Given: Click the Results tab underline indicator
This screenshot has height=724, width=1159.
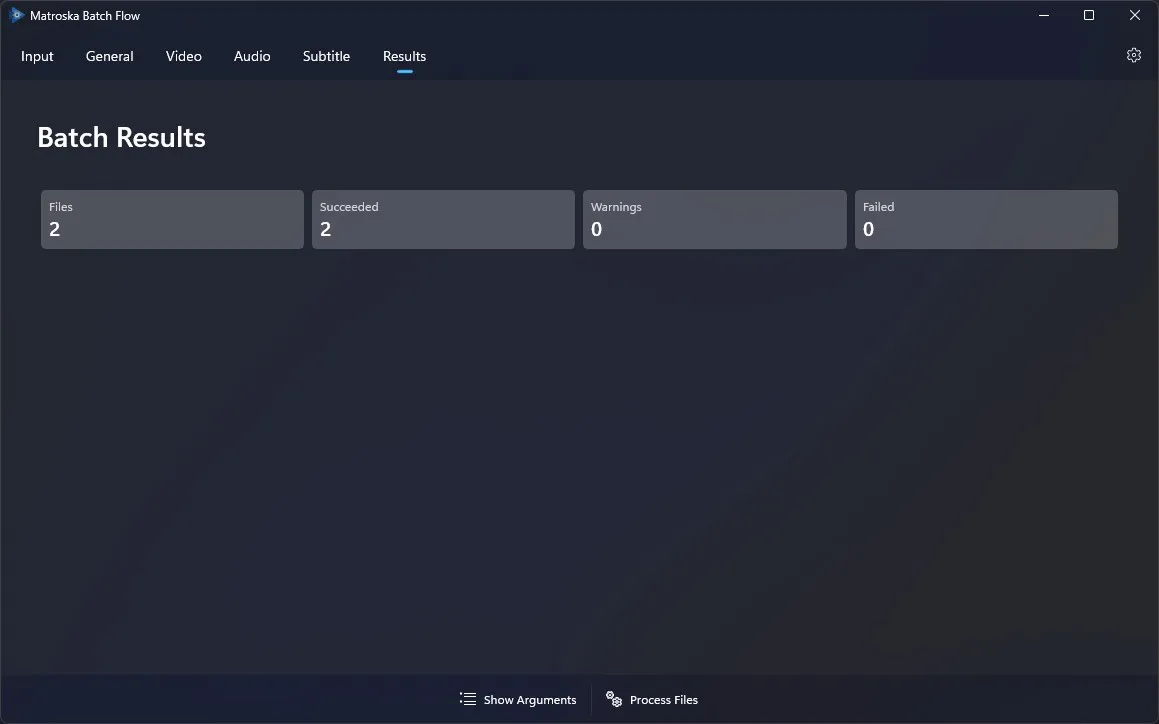Looking at the screenshot, I should pos(404,73).
